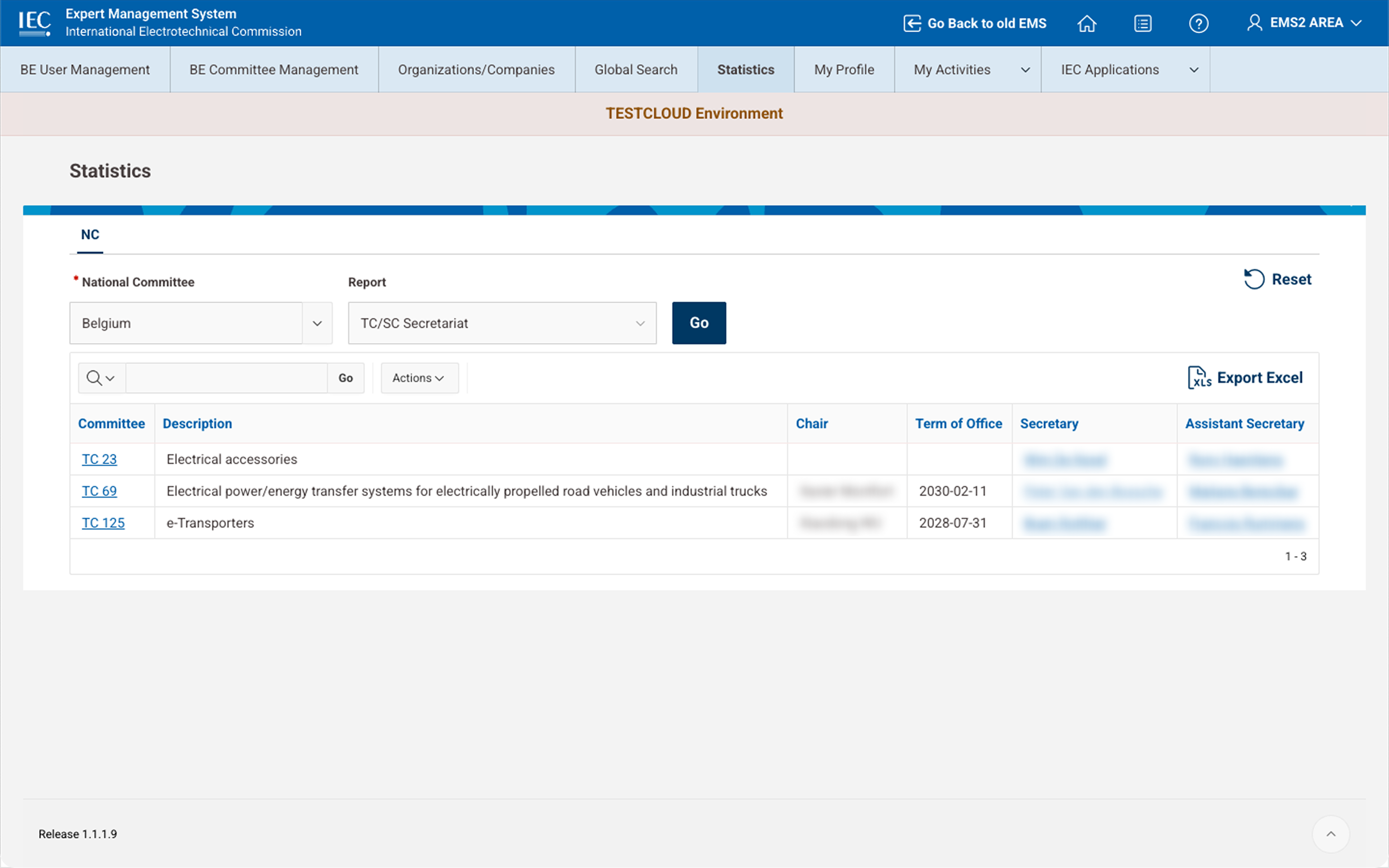Image resolution: width=1389 pixels, height=868 pixels.
Task: Click the Export Excel XLS icon
Action: click(1199, 378)
